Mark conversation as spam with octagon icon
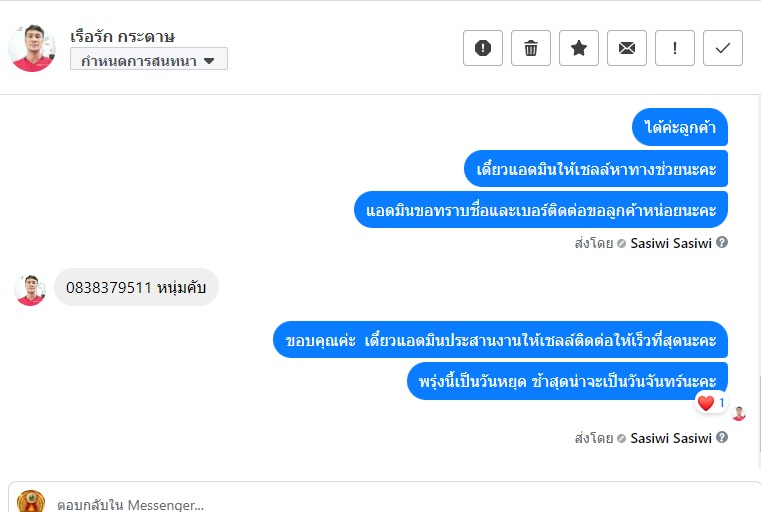This screenshot has width=761, height=512. pyautogui.click(x=483, y=48)
